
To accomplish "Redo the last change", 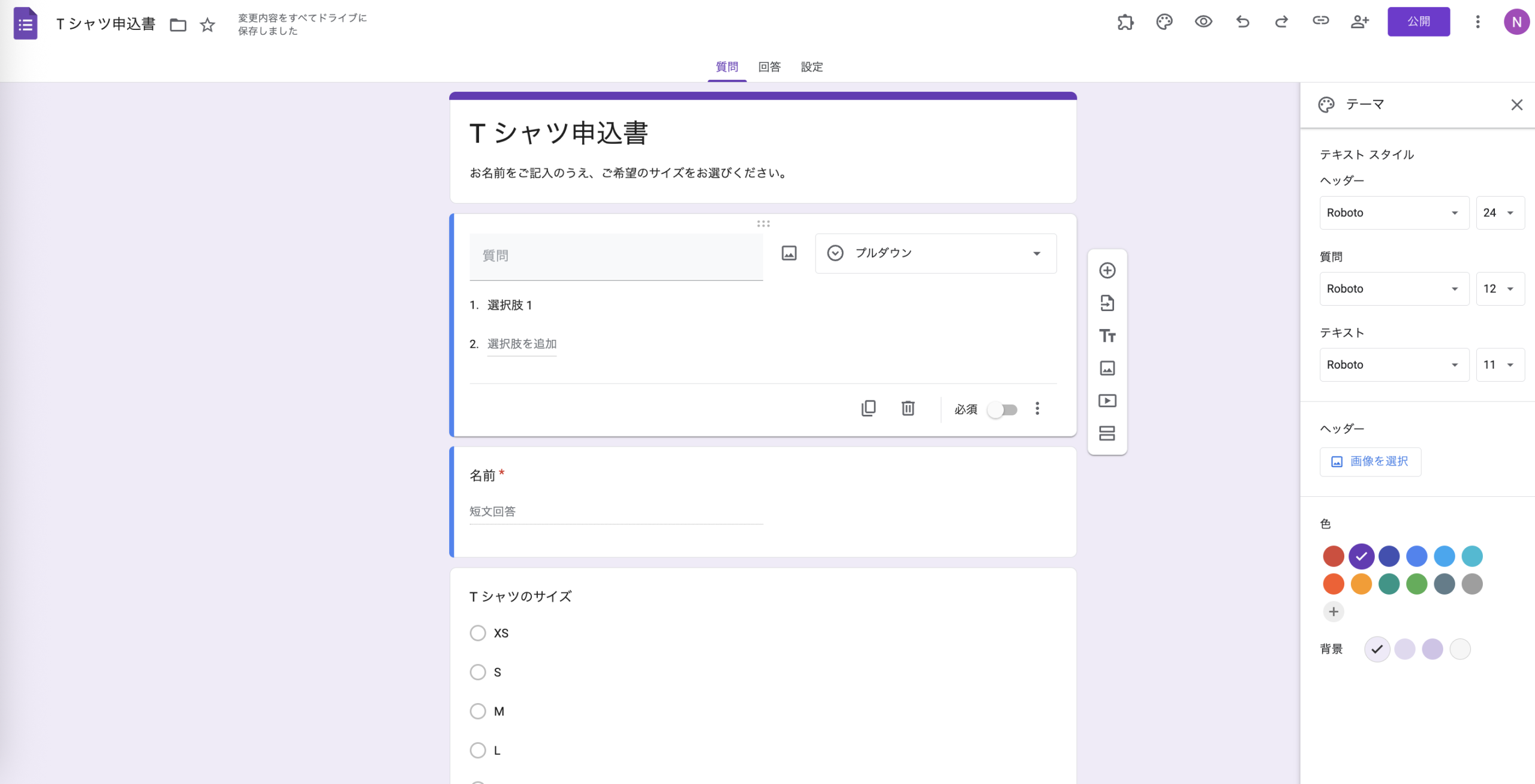I will tap(1281, 22).
